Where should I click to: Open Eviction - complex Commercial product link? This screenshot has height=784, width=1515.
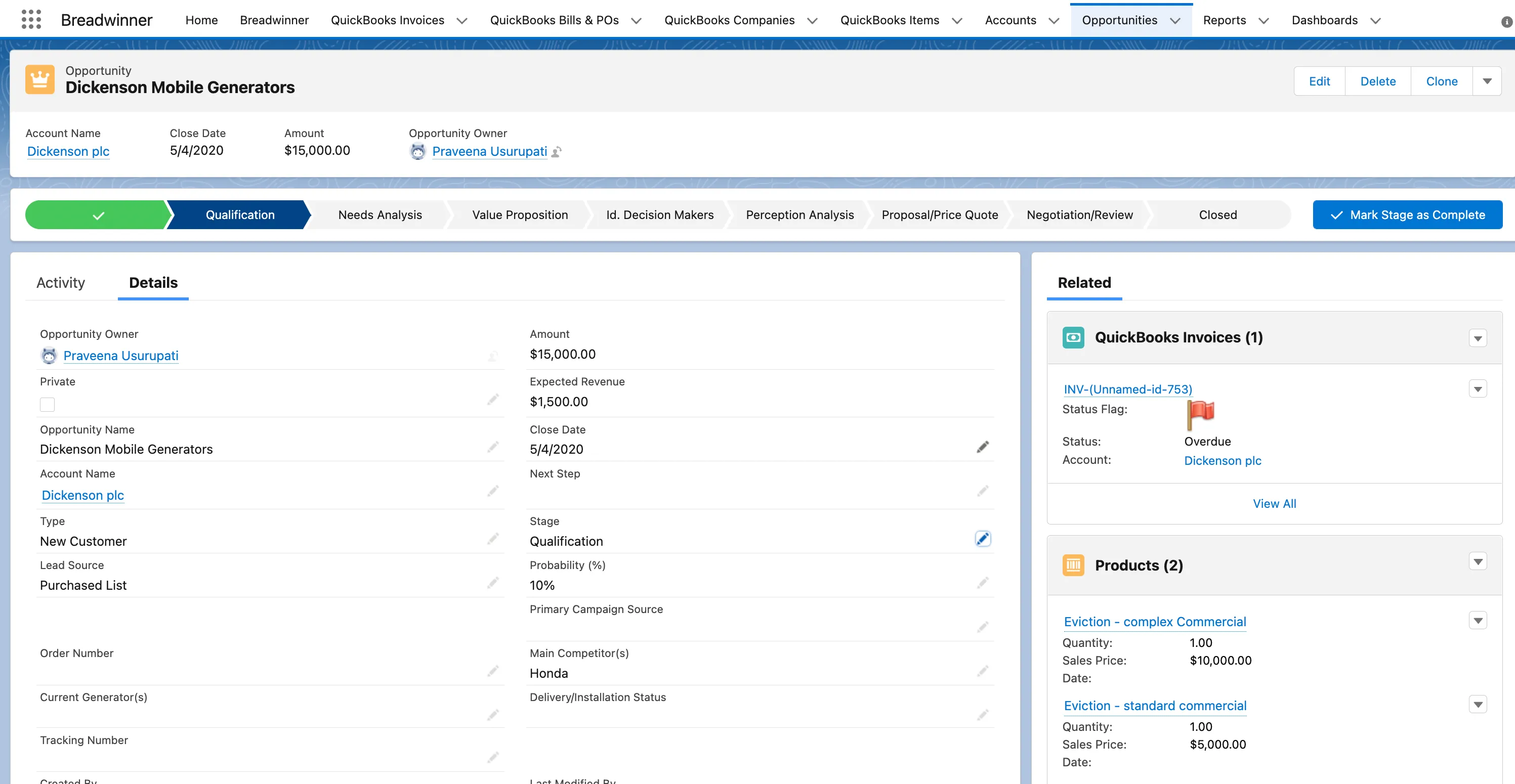(1155, 622)
